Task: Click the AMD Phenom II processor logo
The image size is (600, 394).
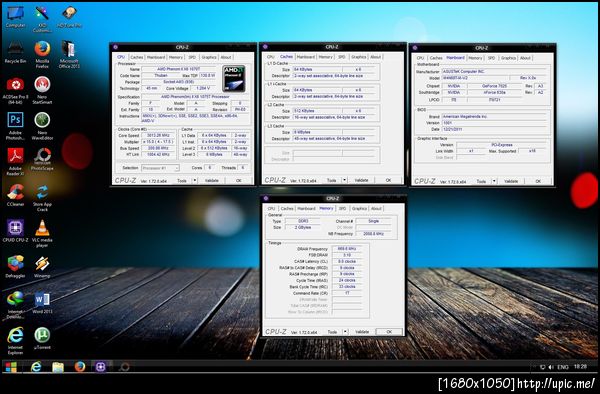Action: coord(234,78)
